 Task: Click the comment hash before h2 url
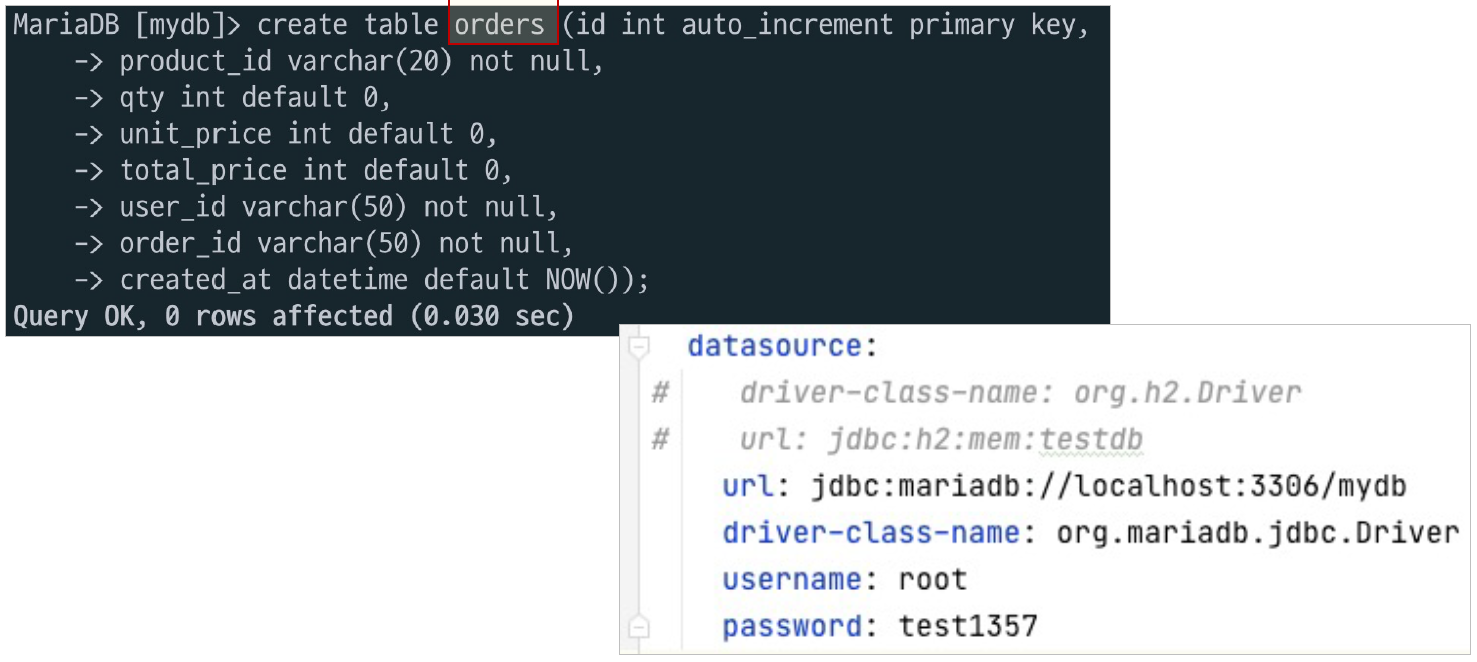660,440
